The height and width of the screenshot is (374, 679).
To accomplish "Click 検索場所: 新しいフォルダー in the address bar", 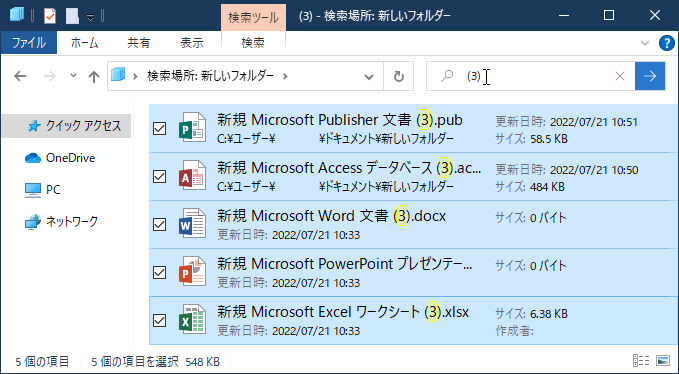I will click(210, 76).
